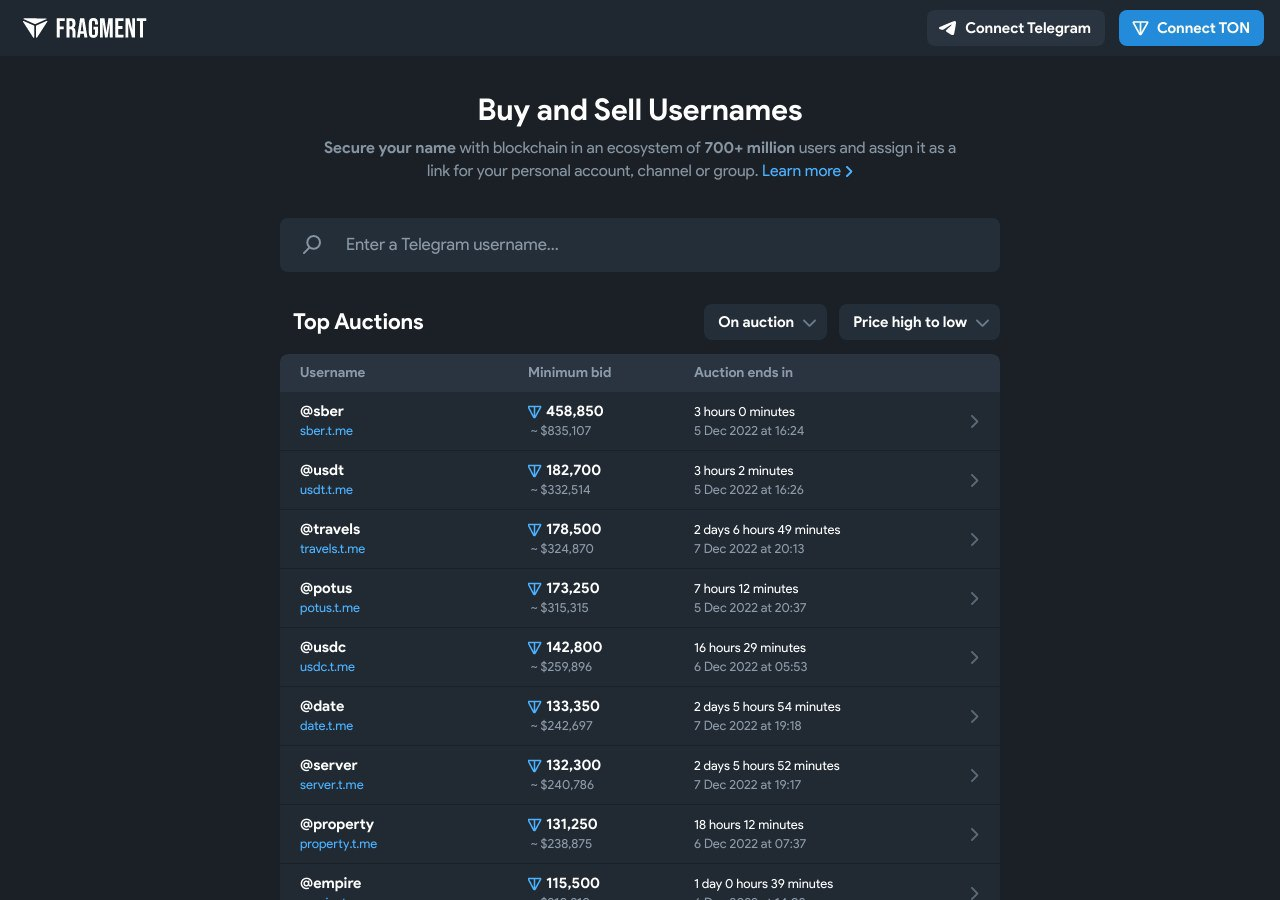Click the Minimum bid column header
Screen dimensions: 1280x900
(569, 372)
